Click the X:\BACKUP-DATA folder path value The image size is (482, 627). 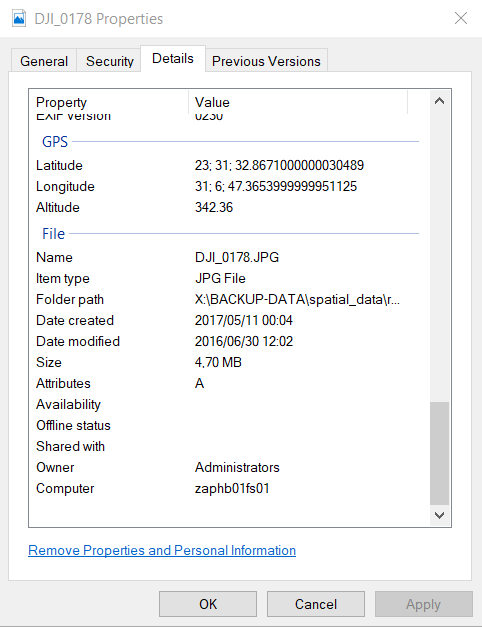coord(297,299)
